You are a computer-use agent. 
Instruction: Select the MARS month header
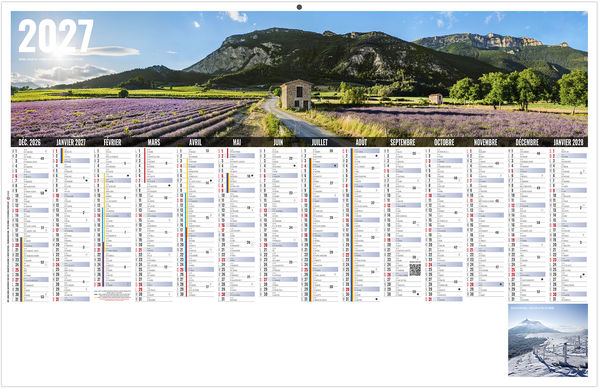[x=154, y=142]
